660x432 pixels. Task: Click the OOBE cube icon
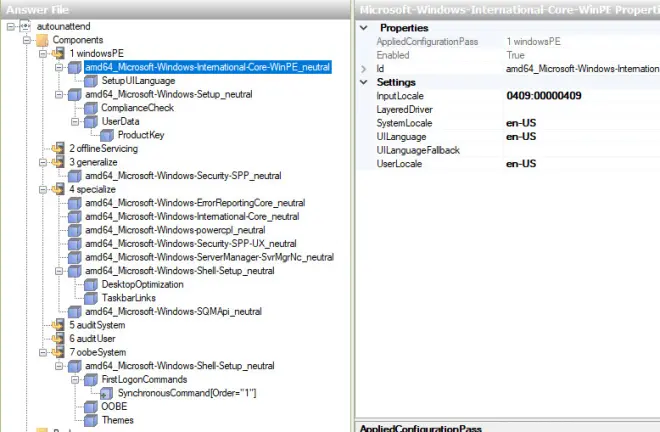(x=90, y=407)
